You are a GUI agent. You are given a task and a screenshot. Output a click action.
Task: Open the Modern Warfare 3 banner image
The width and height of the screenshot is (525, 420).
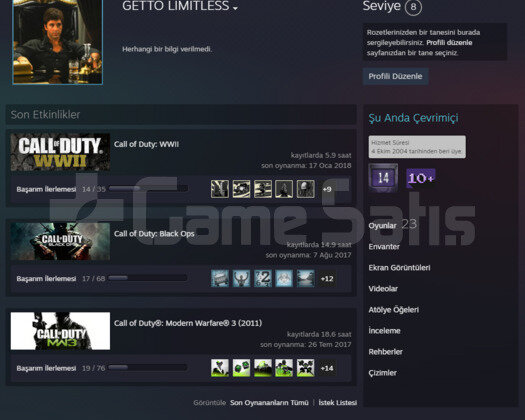(x=60, y=331)
